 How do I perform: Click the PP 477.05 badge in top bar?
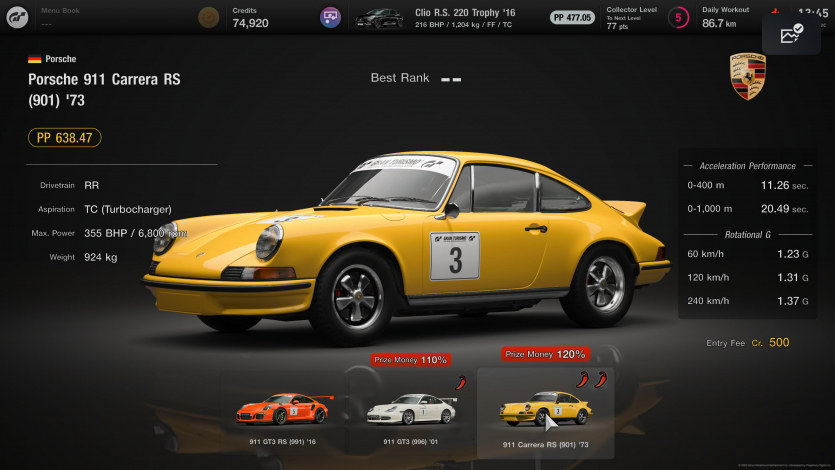point(572,17)
